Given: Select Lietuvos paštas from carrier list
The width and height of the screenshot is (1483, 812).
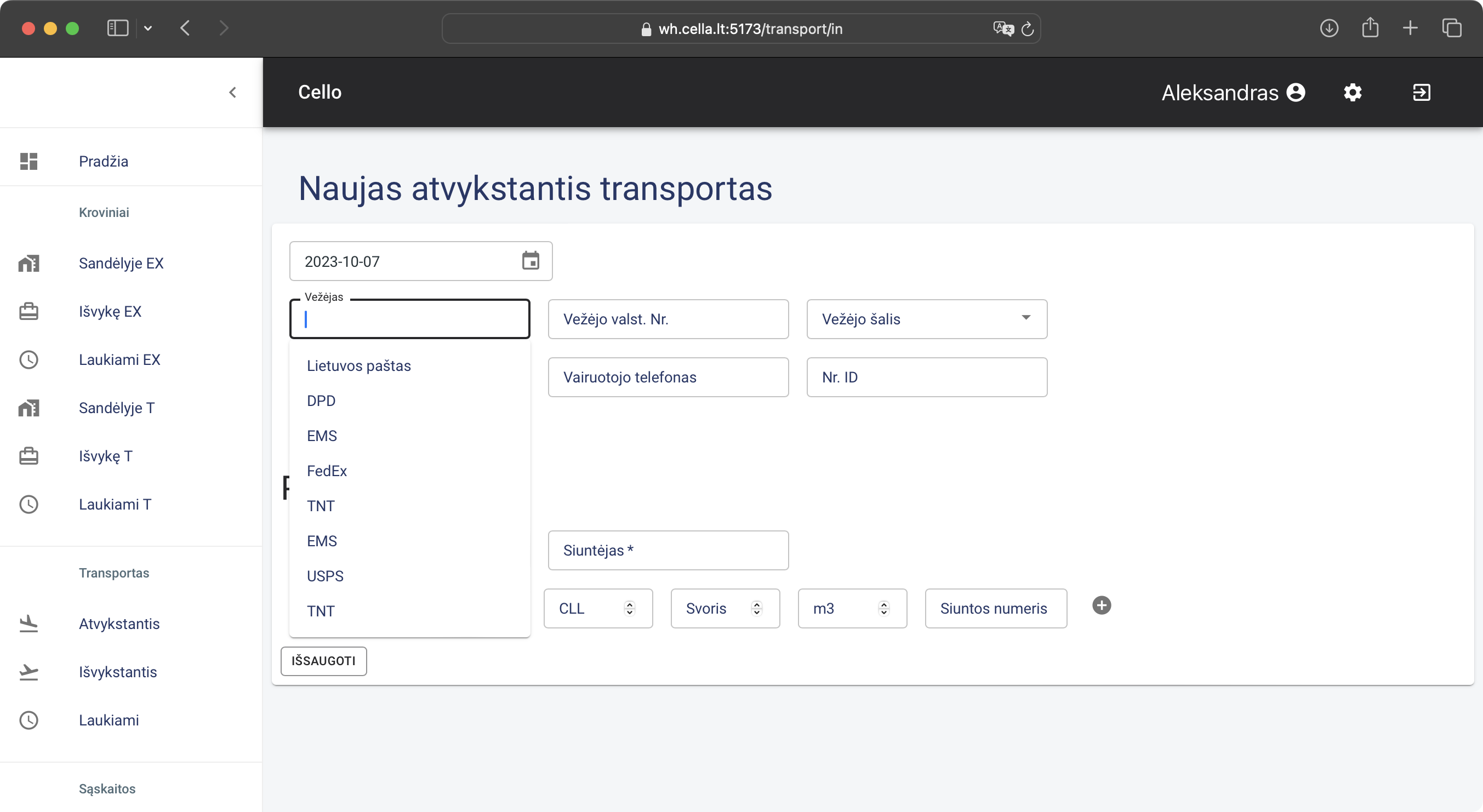Looking at the screenshot, I should 358,365.
